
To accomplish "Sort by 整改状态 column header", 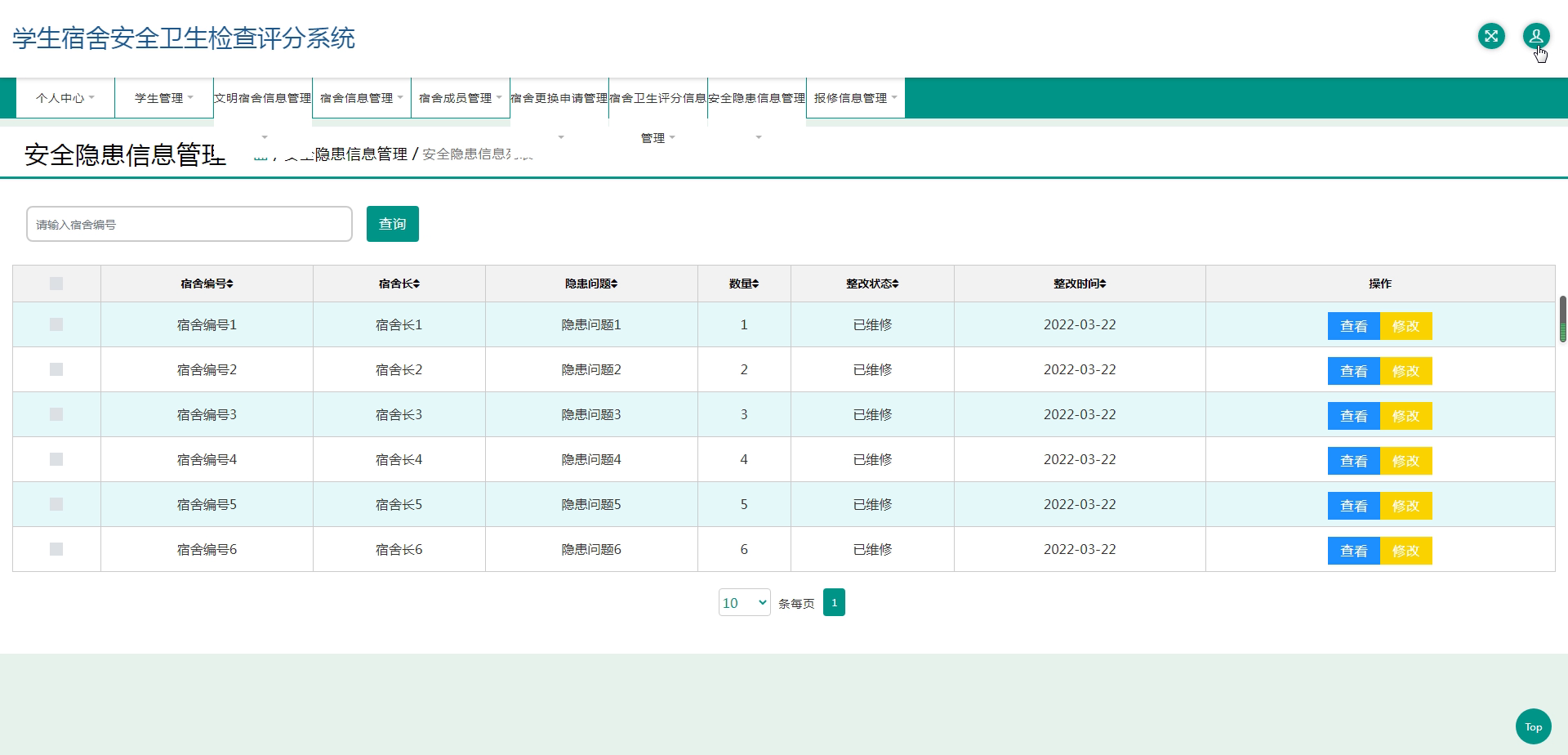I will pos(872,284).
